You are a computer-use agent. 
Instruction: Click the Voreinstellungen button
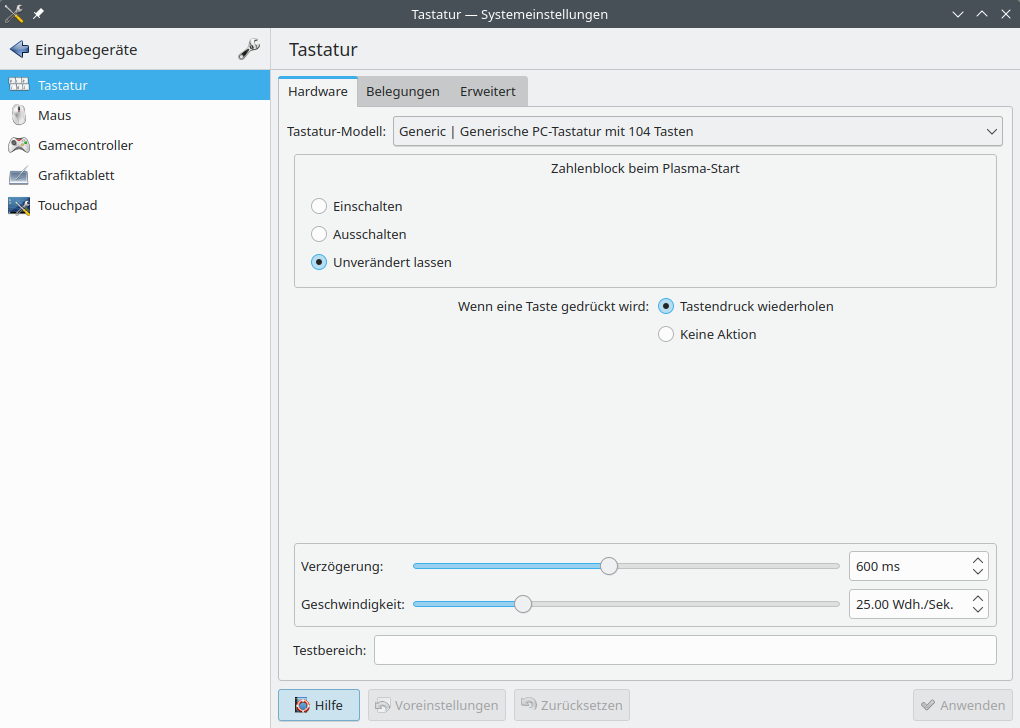point(437,705)
